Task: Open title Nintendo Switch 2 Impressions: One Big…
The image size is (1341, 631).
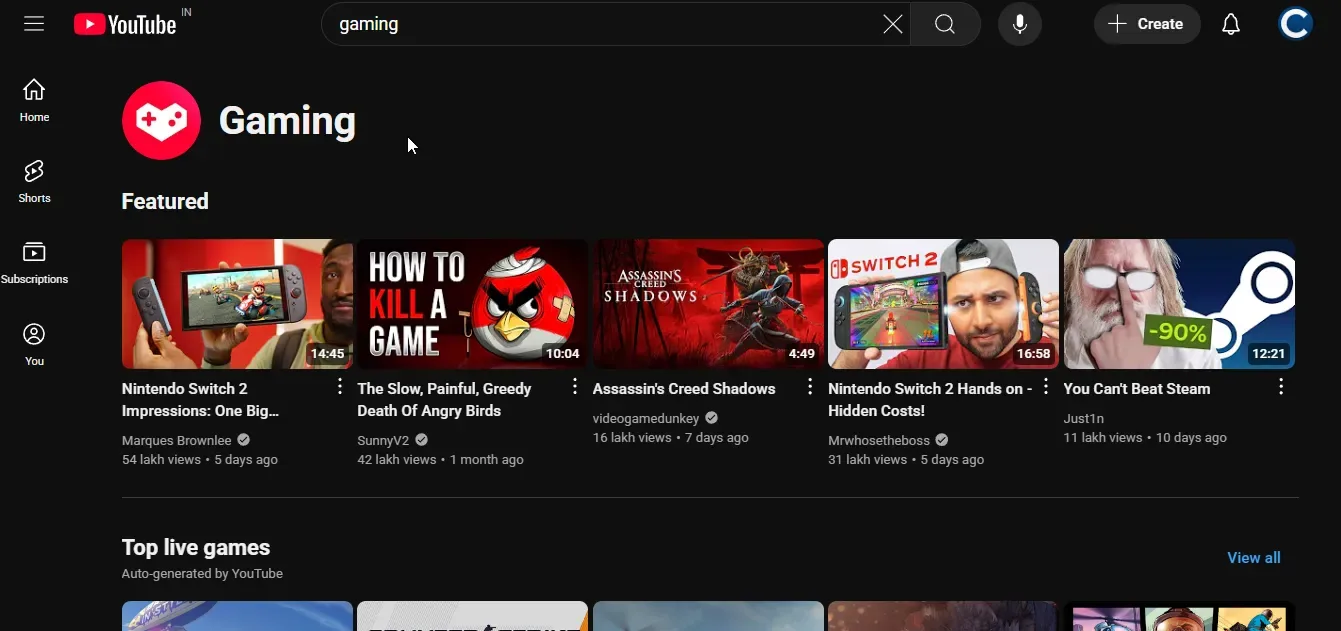Action: click(x=200, y=399)
